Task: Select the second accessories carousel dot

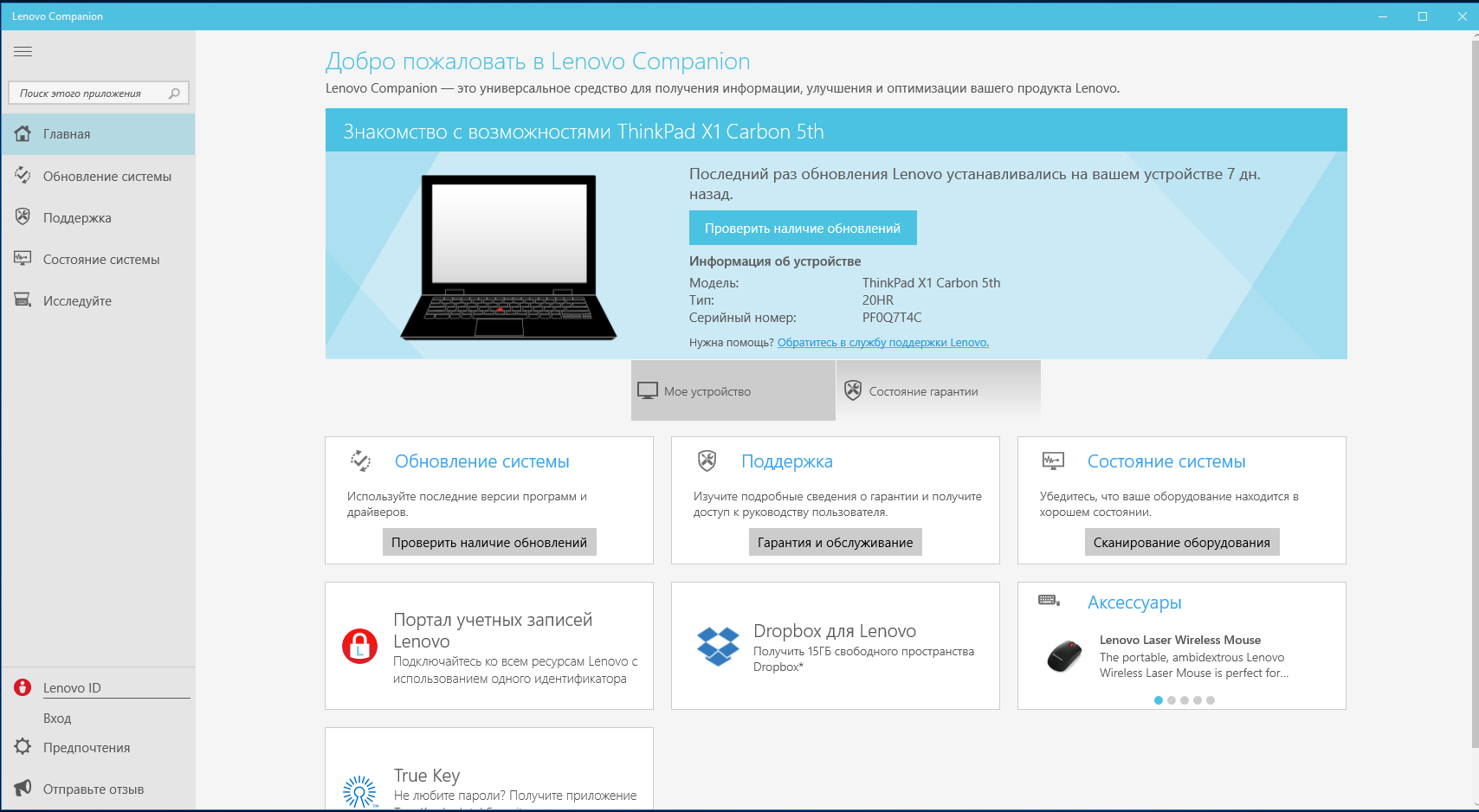Action: pyautogui.click(x=1172, y=700)
